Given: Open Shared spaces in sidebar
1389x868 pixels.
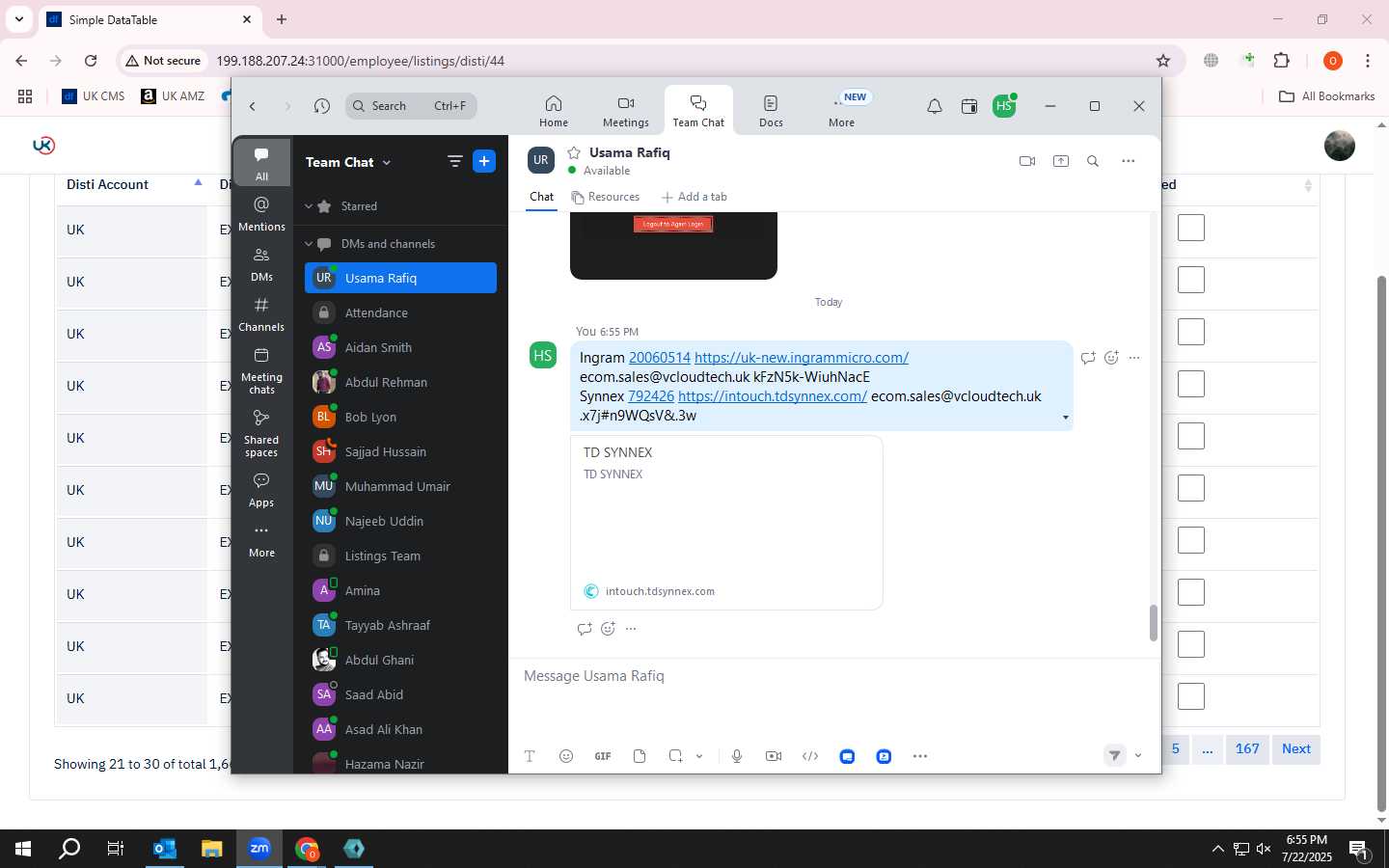Looking at the screenshot, I should 261,433.
